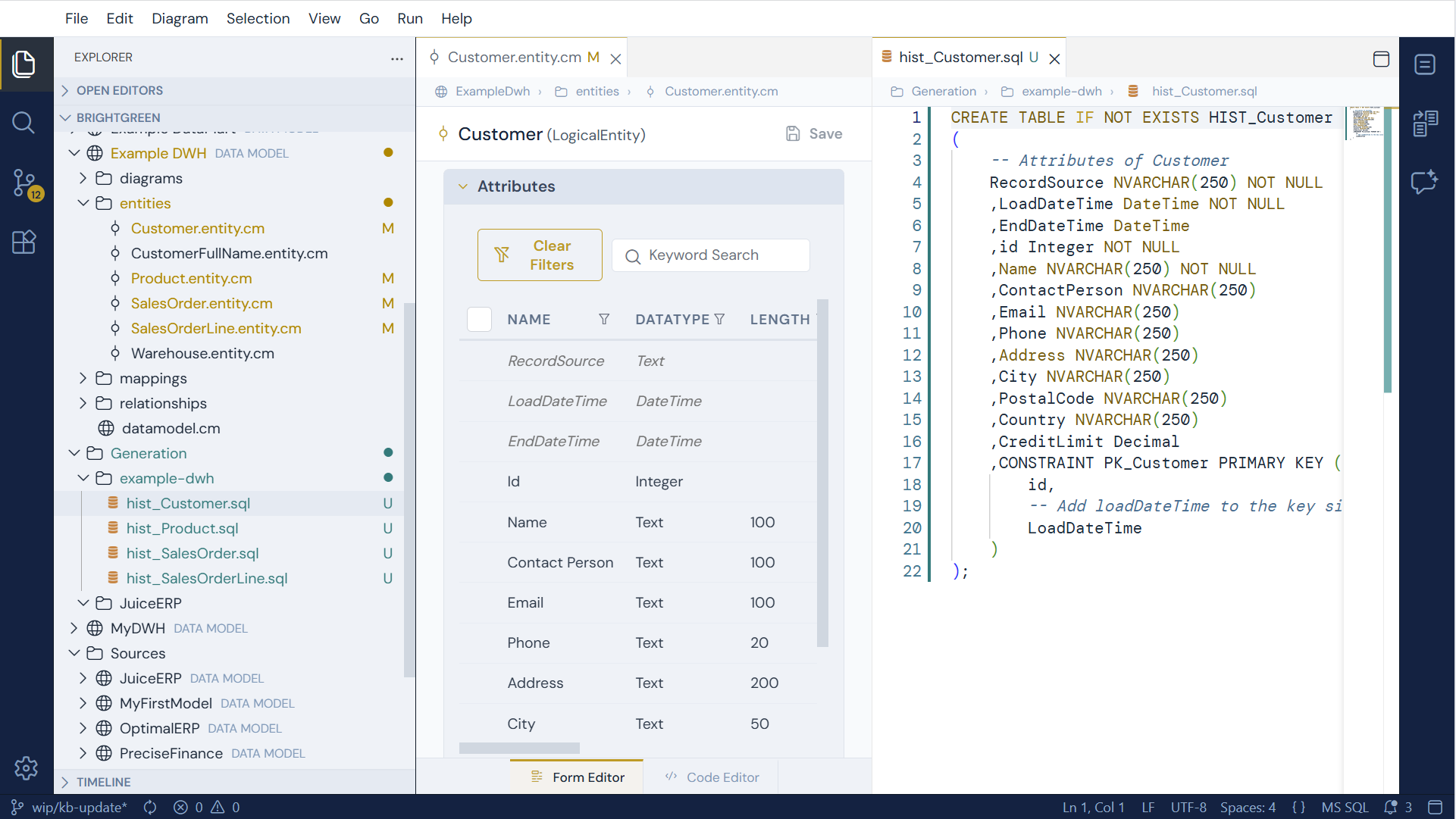Click MS SQL language mode in status bar

coord(1345,808)
